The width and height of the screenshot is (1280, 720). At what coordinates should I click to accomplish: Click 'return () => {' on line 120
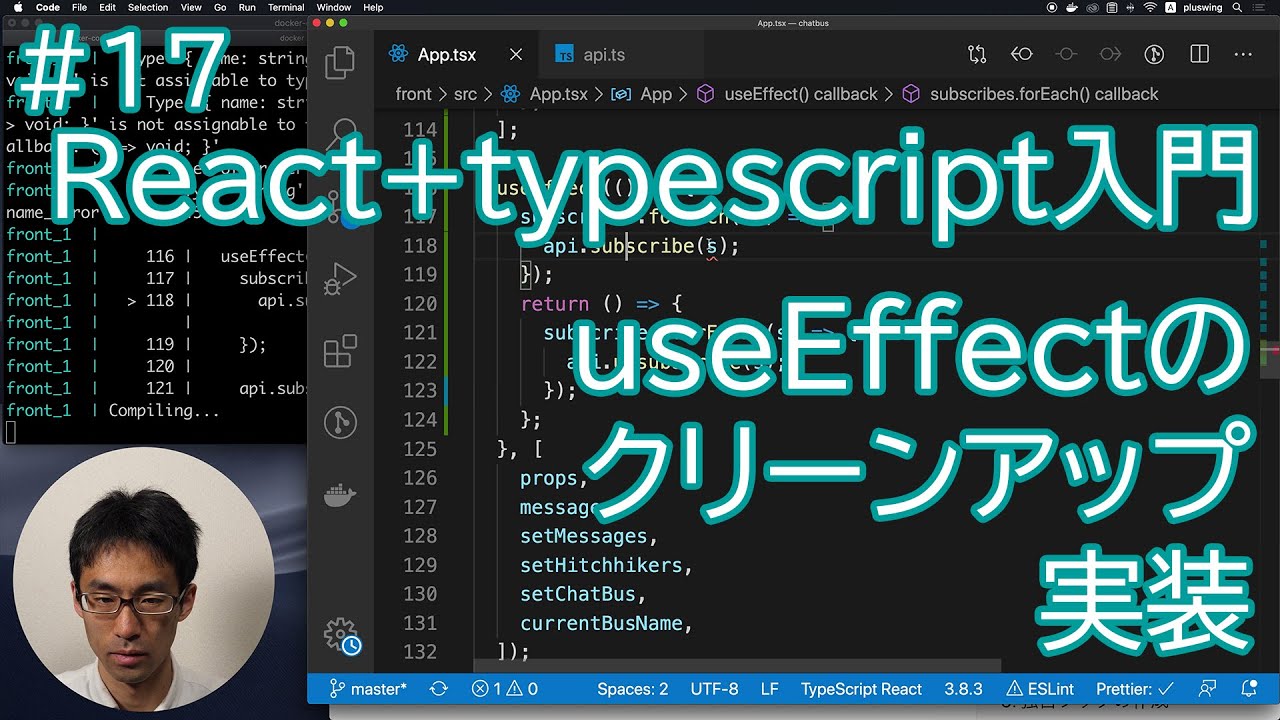[x=601, y=303]
